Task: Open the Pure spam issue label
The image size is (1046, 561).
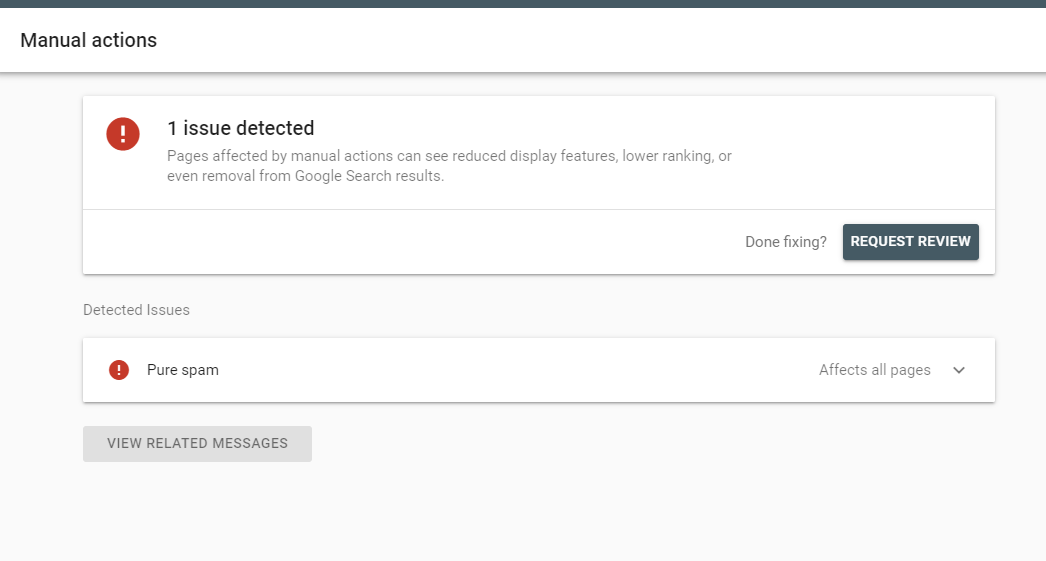Action: (x=183, y=370)
